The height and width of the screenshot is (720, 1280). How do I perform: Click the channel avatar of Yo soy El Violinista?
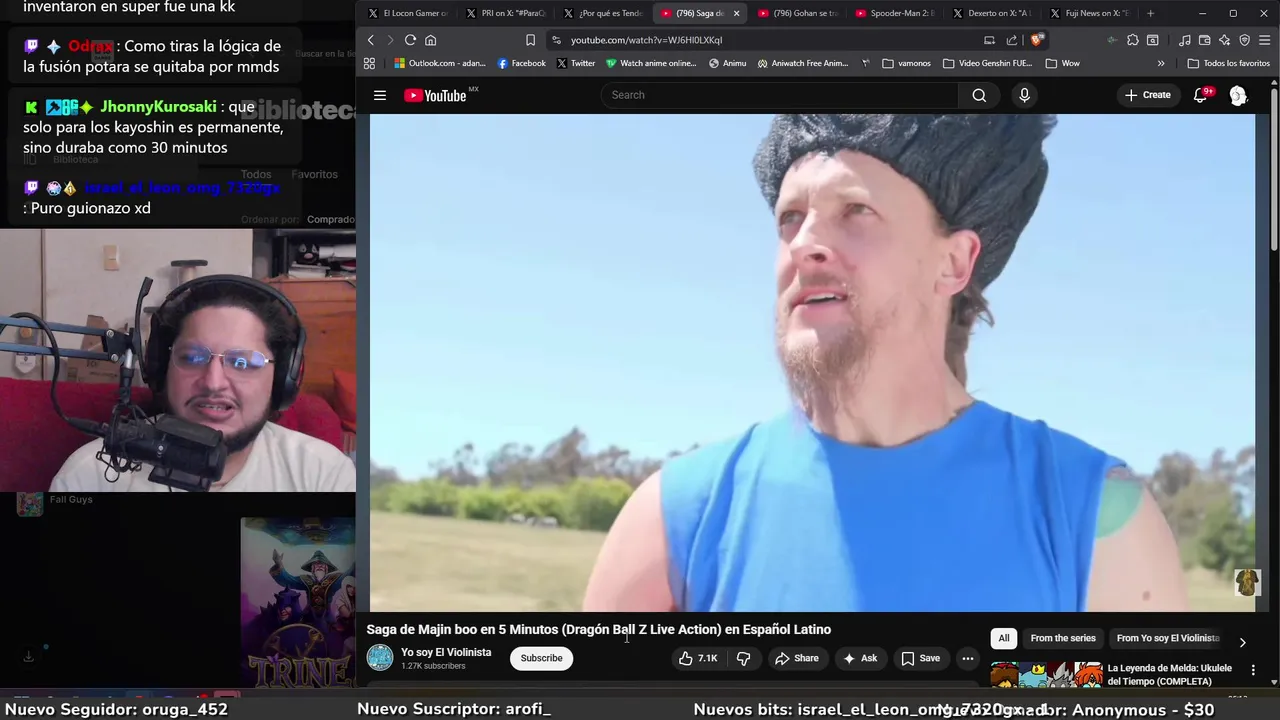tap(380, 658)
